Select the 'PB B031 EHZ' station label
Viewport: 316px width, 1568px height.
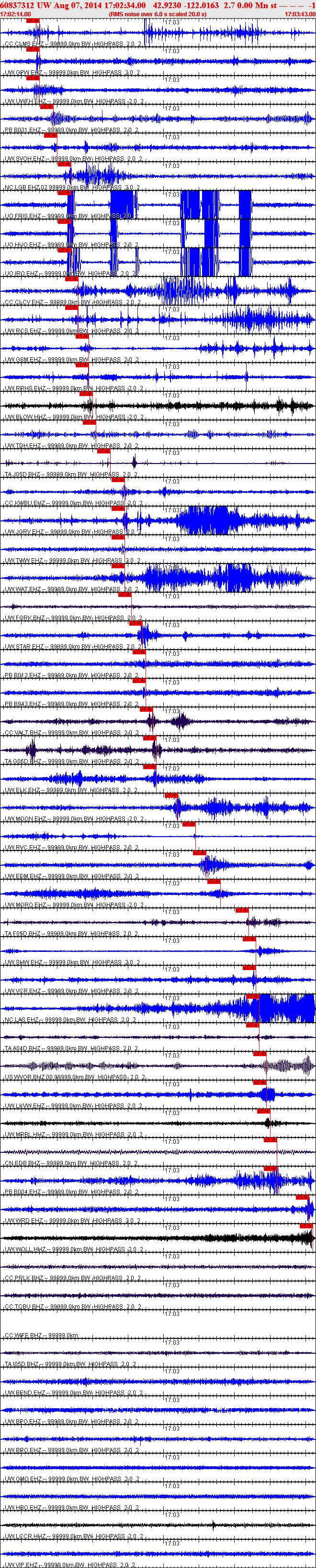coord(25,130)
